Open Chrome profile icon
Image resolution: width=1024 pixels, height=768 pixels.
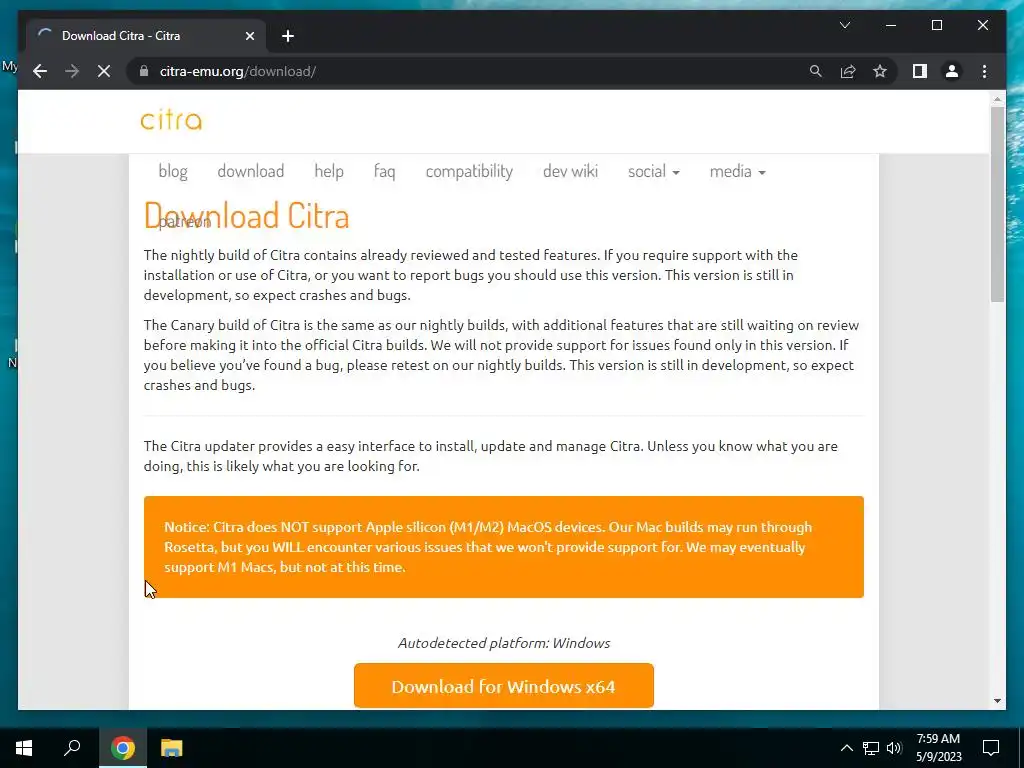pos(952,71)
